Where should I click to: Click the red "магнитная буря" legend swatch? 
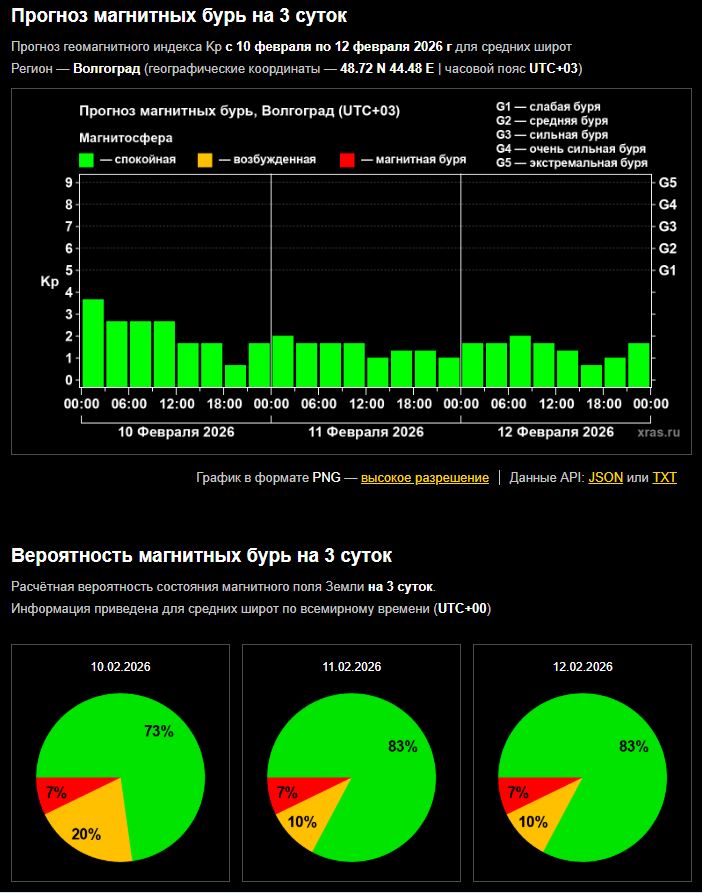(x=347, y=159)
